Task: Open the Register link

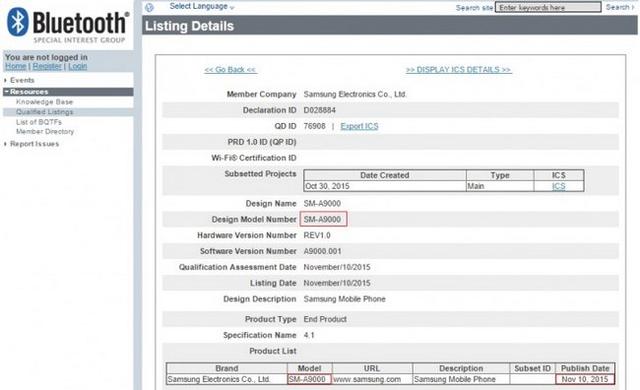Action: (x=47, y=66)
